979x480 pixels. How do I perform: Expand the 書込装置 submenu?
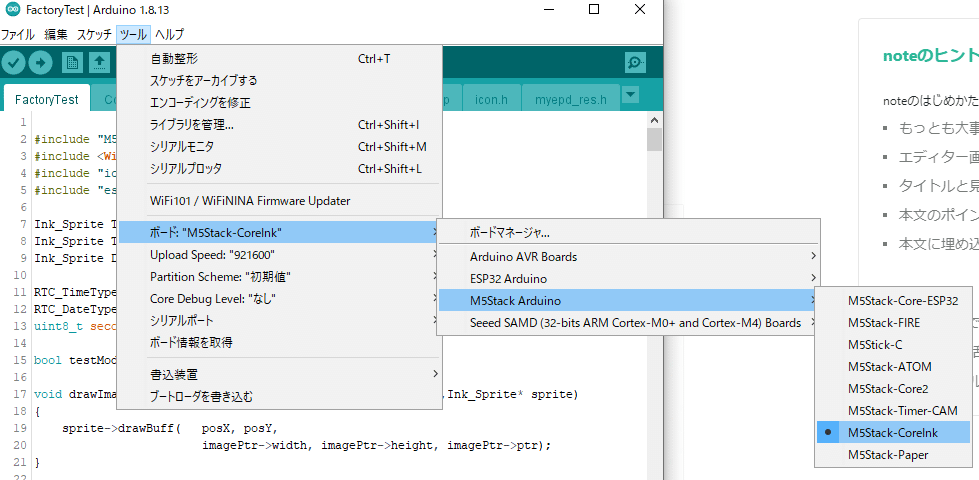pyautogui.click(x=280, y=375)
